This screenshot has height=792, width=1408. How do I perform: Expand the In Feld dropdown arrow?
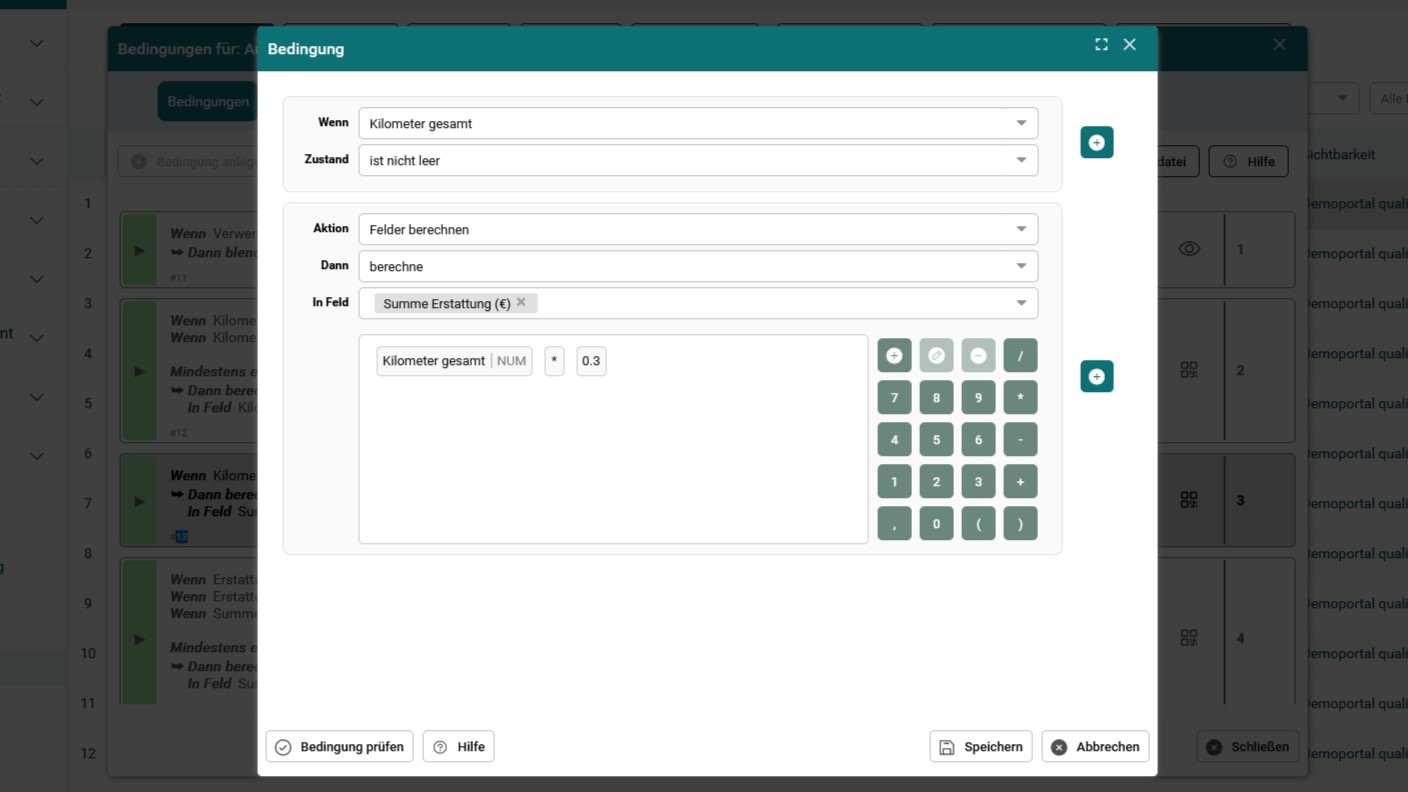pos(1021,303)
